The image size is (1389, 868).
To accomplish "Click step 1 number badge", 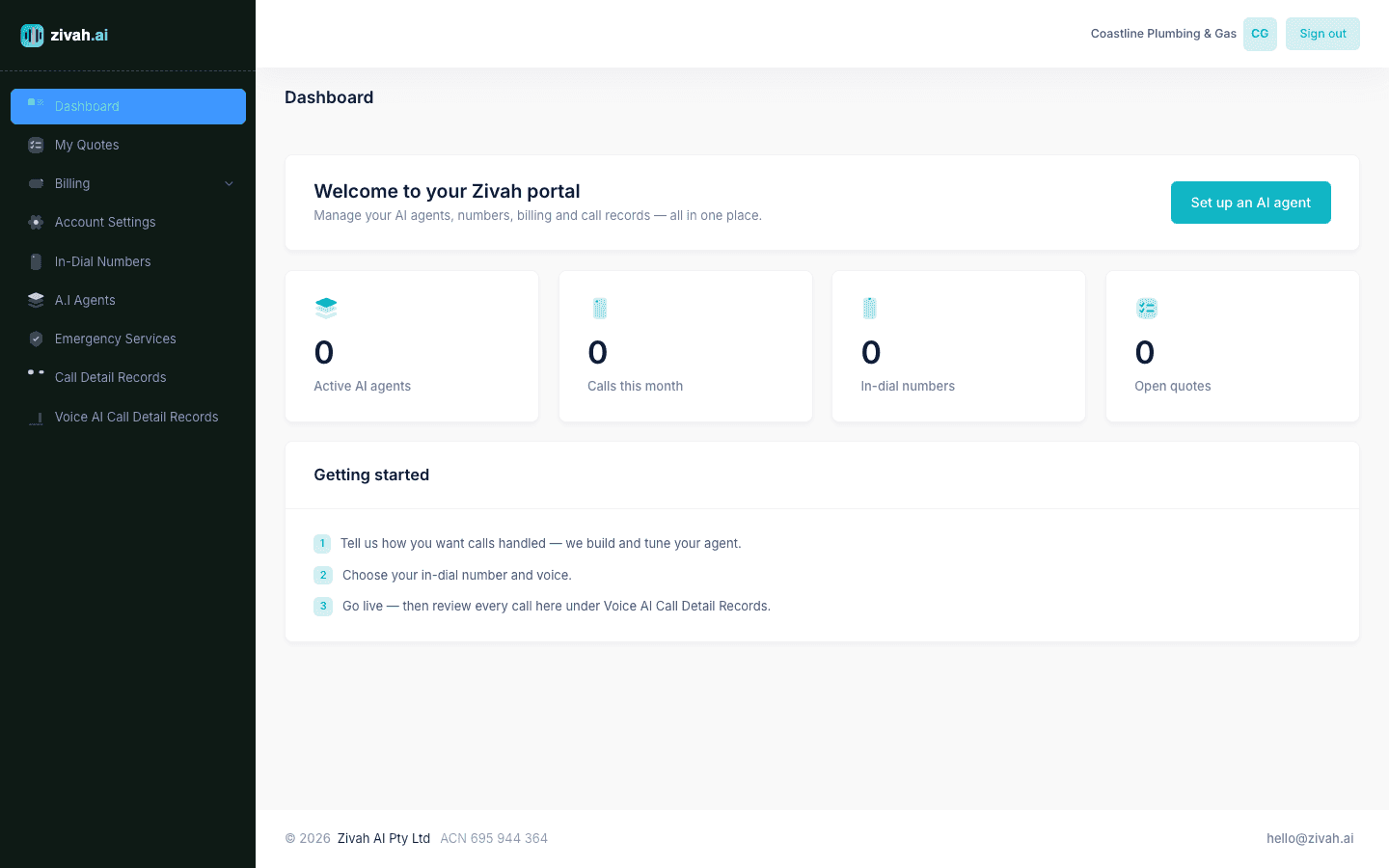I will pyautogui.click(x=322, y=544).
